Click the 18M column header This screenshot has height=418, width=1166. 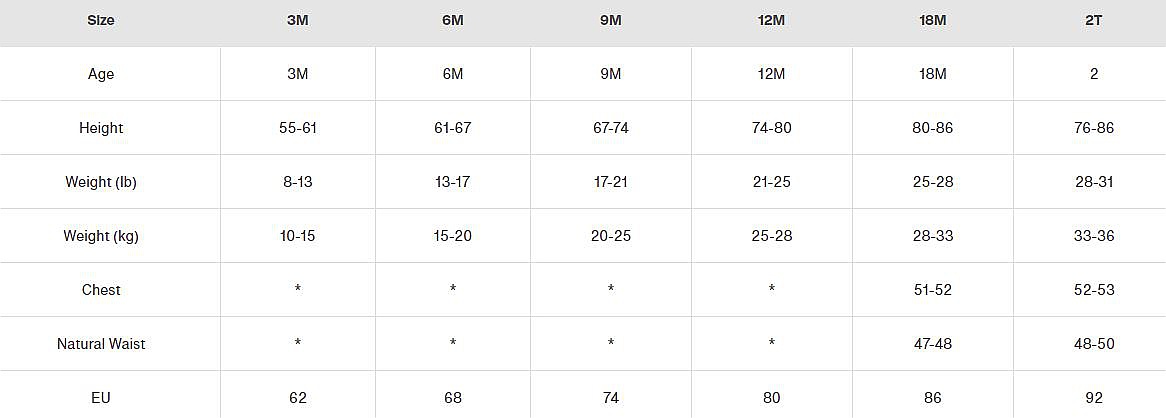tap(932, 20)
